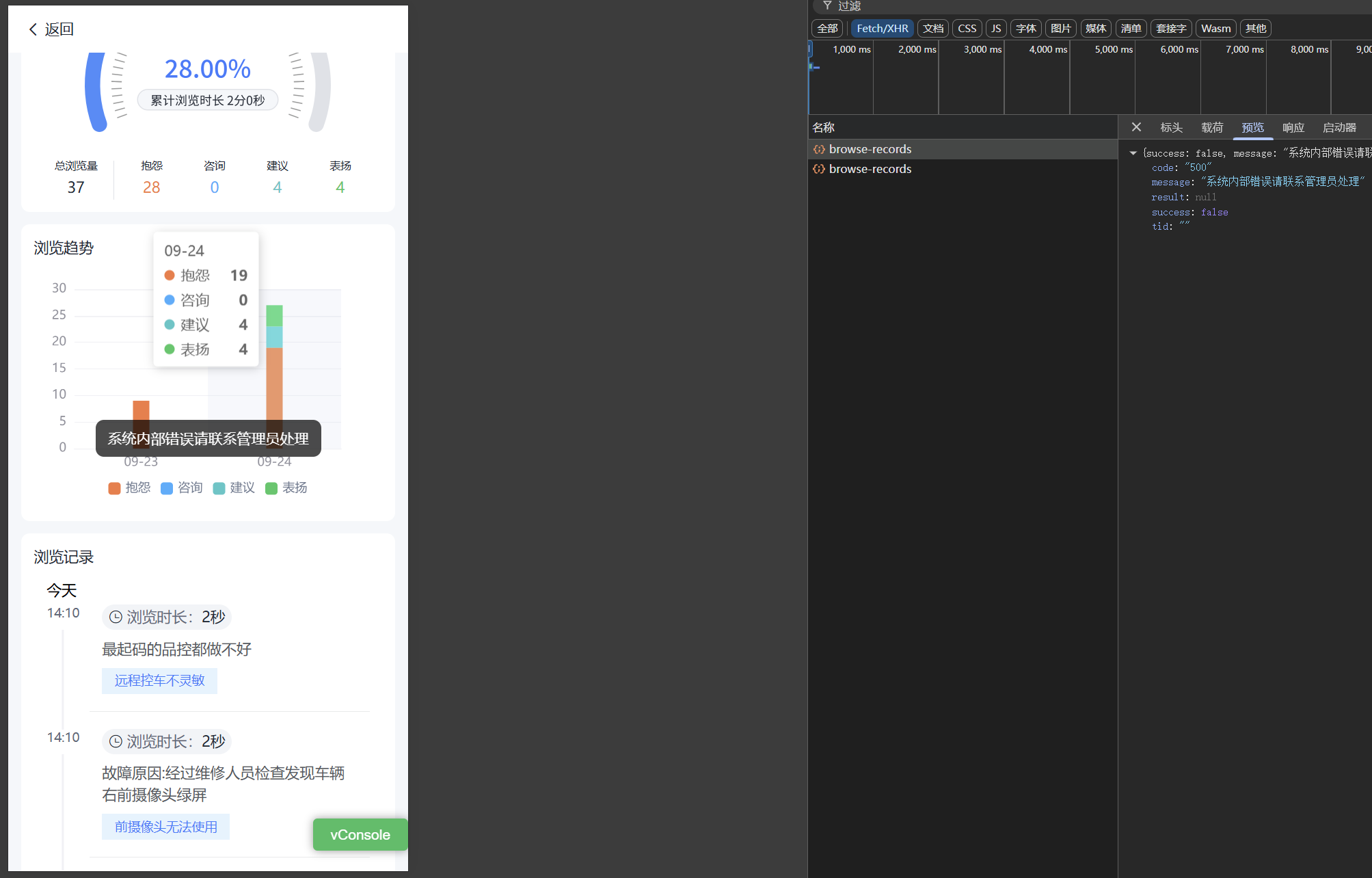The image size is (1372, 878).
Task: Click clock icon in second browse record
Action: tap(116, 742)
